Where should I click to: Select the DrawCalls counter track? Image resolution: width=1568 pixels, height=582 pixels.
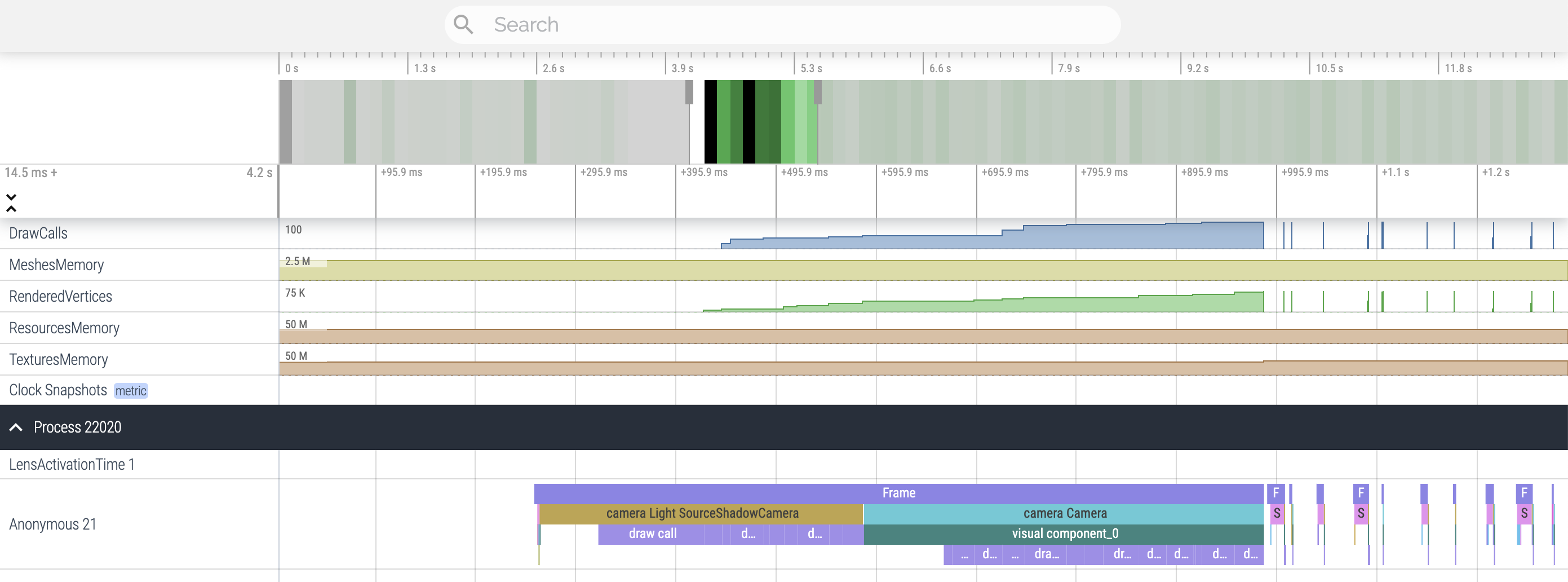pos(38,233)
